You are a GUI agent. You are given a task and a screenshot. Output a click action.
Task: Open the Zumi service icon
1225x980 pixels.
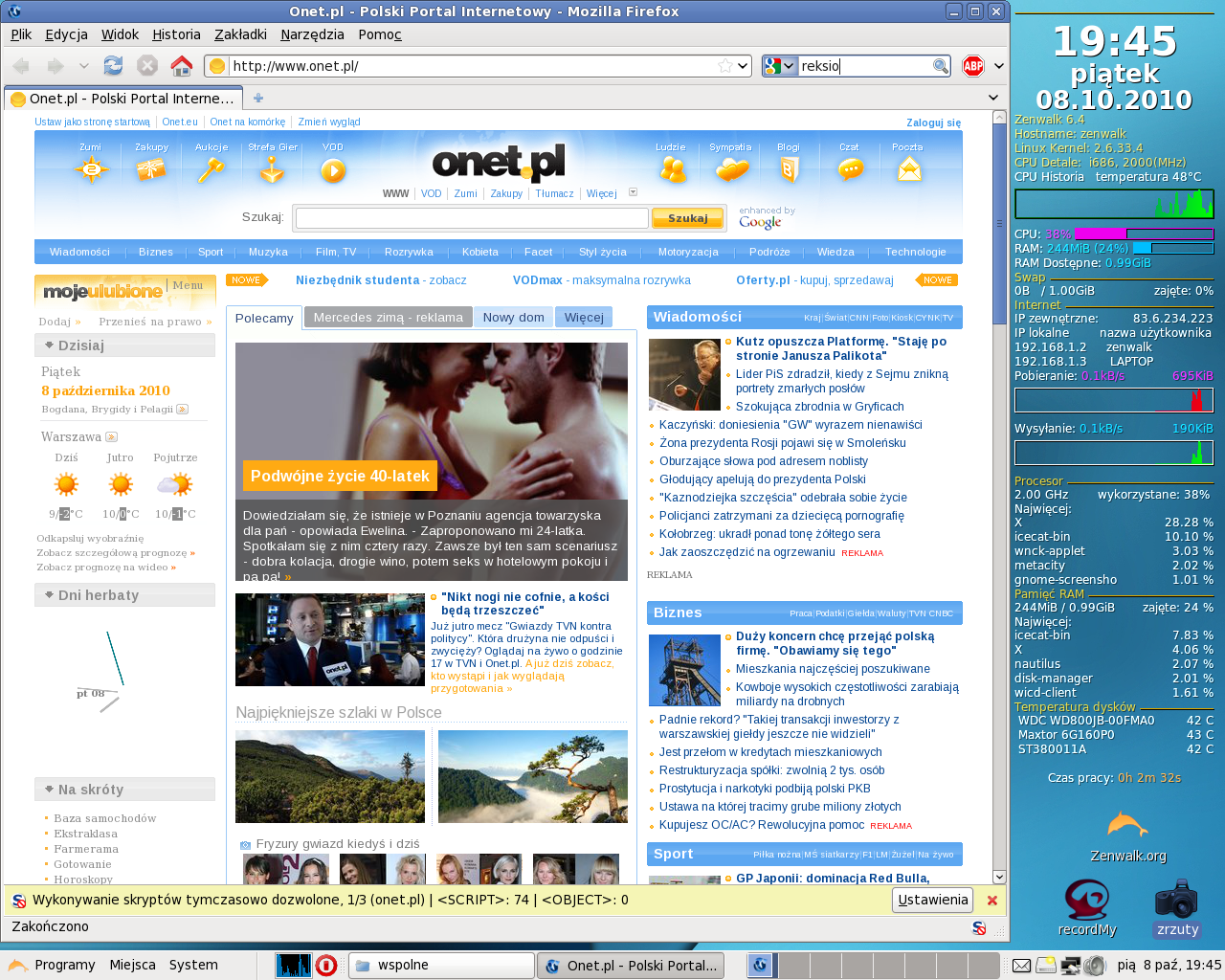click(91, 169)
